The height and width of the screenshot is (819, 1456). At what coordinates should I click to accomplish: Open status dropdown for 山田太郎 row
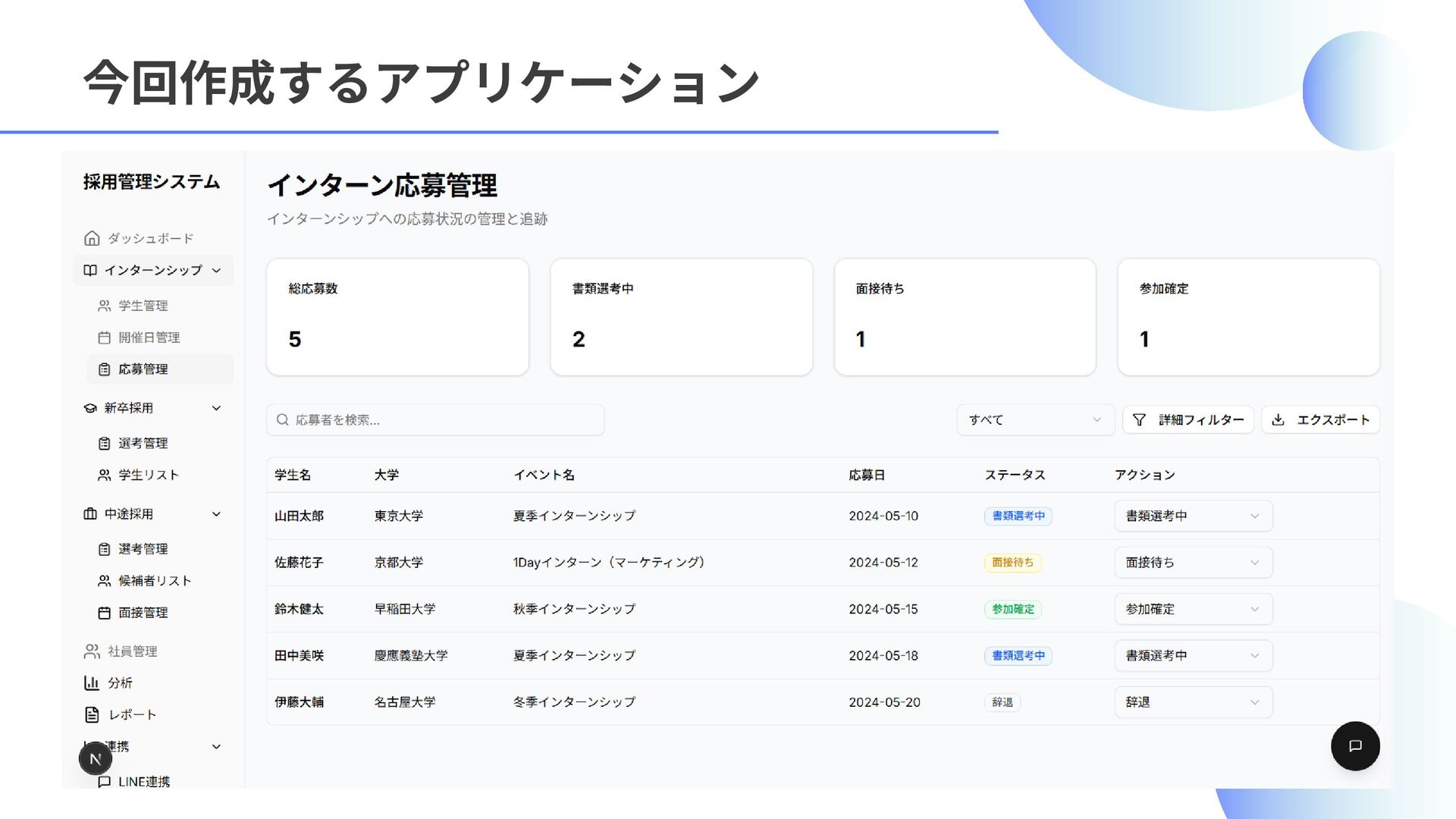click(x=1193, y=516)
